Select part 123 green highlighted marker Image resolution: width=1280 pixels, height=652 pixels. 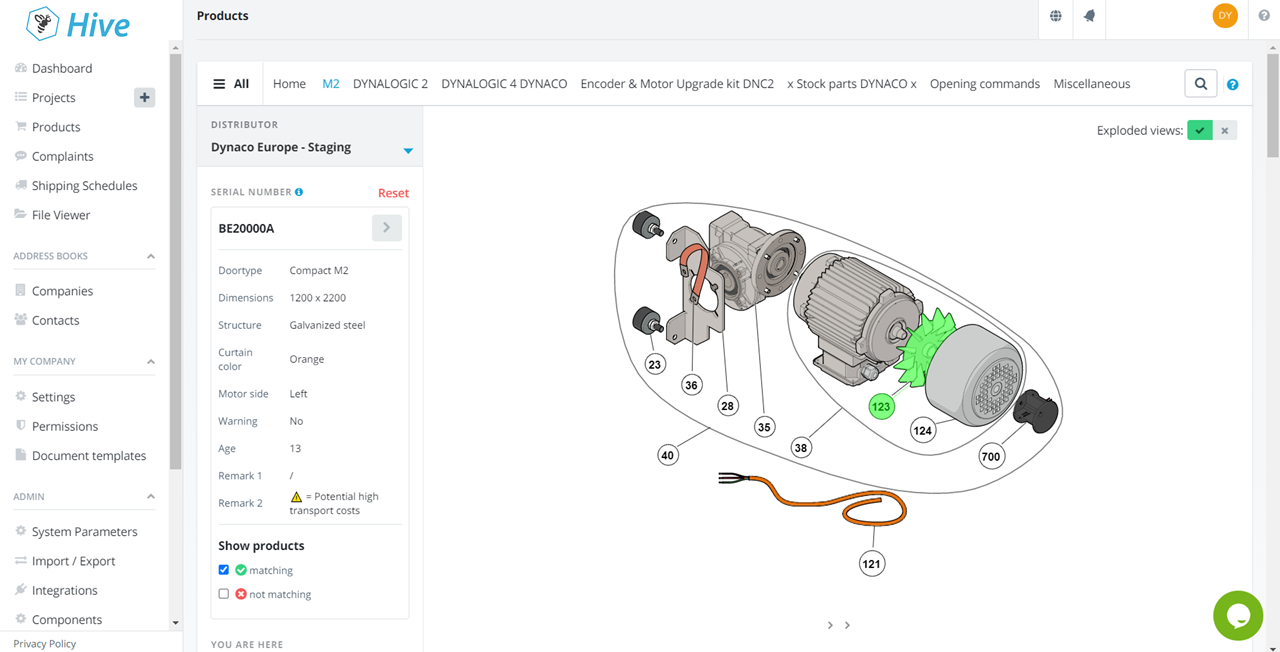tap(881, 407)
